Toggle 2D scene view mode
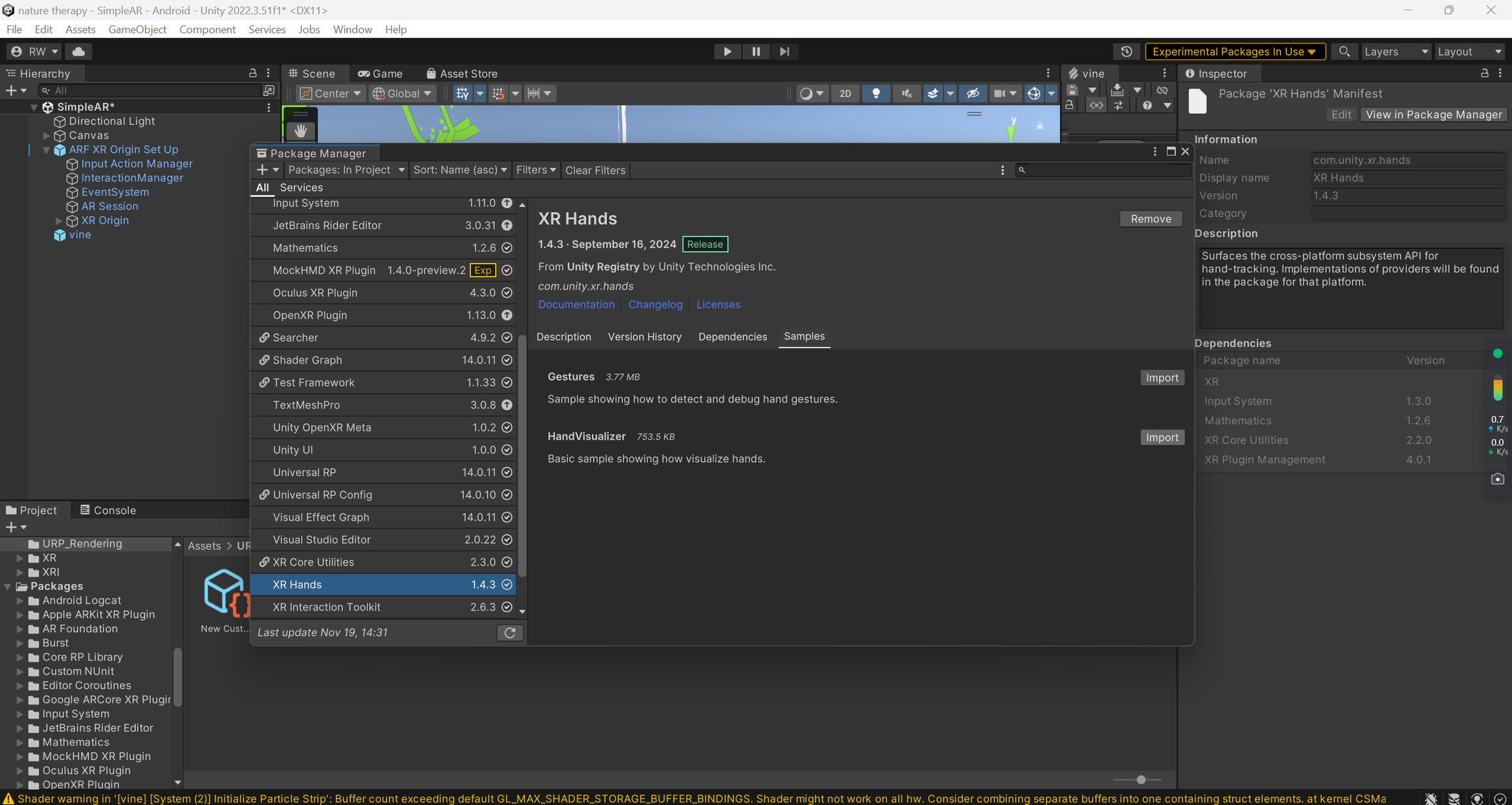Image resolution: width=1512 pixels, height=805 pixels. click(x=845, y=93)
